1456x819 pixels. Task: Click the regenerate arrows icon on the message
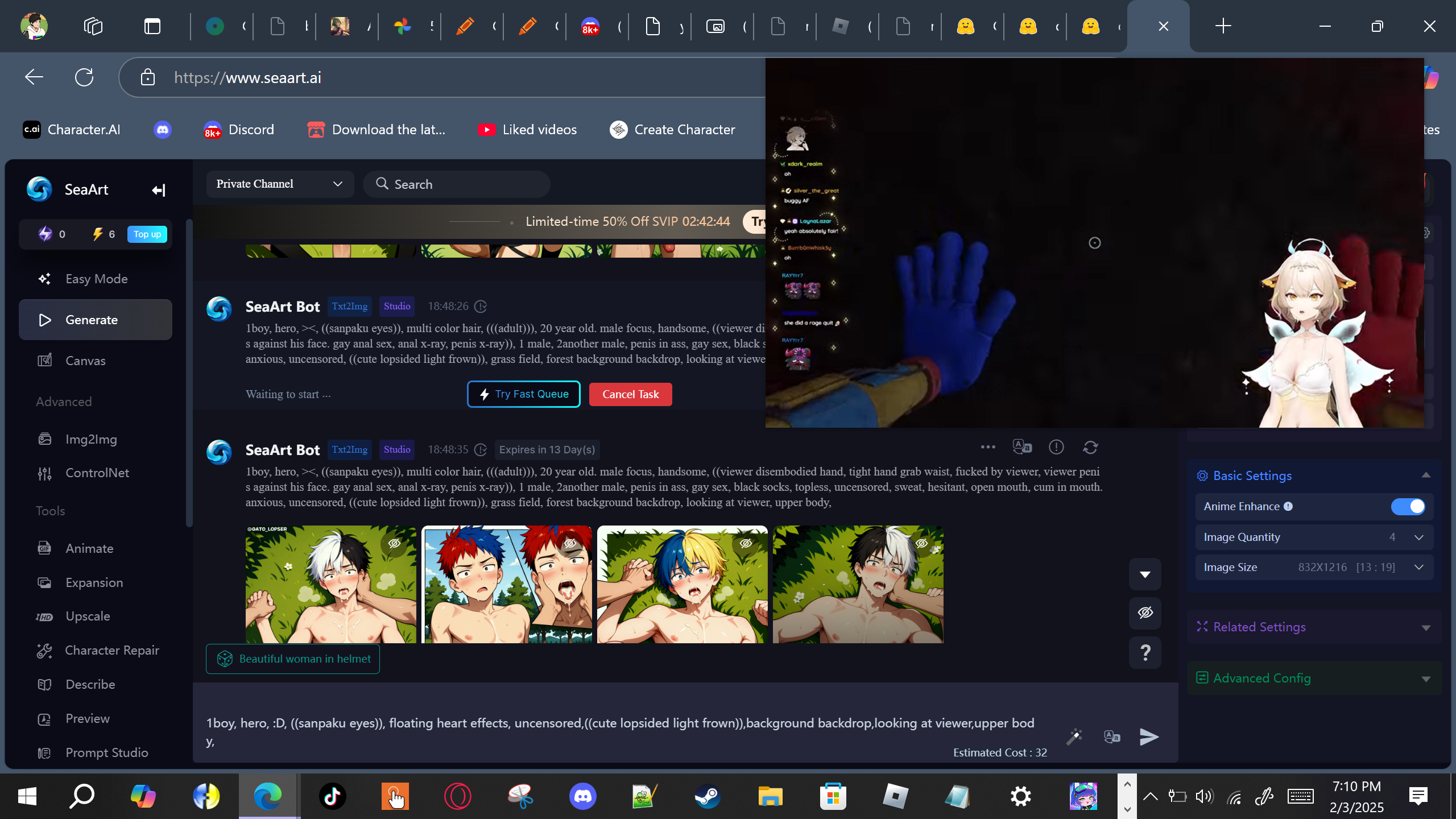tap(1090, 447)
